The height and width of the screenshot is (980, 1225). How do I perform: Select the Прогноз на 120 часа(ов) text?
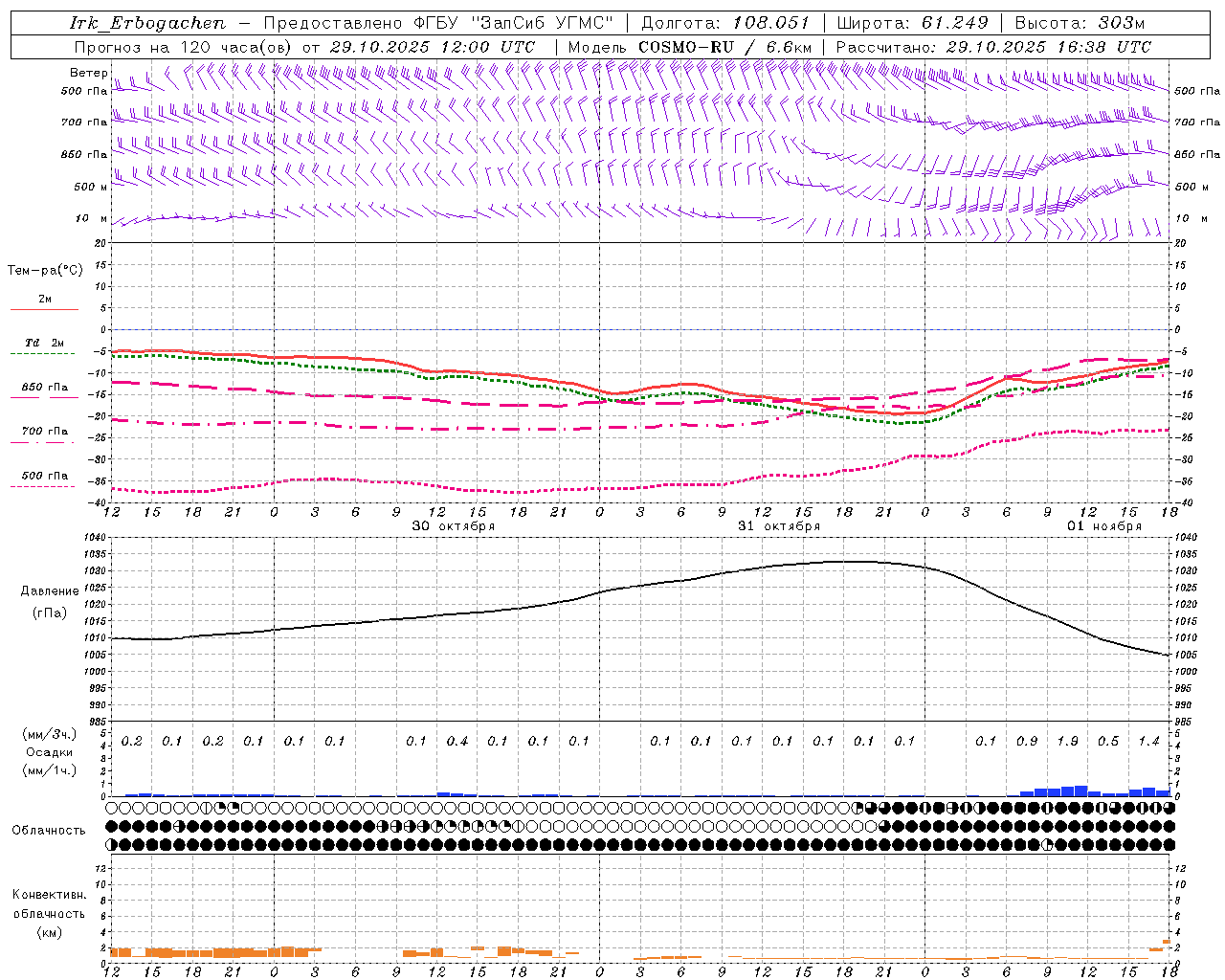pos(184,47)
